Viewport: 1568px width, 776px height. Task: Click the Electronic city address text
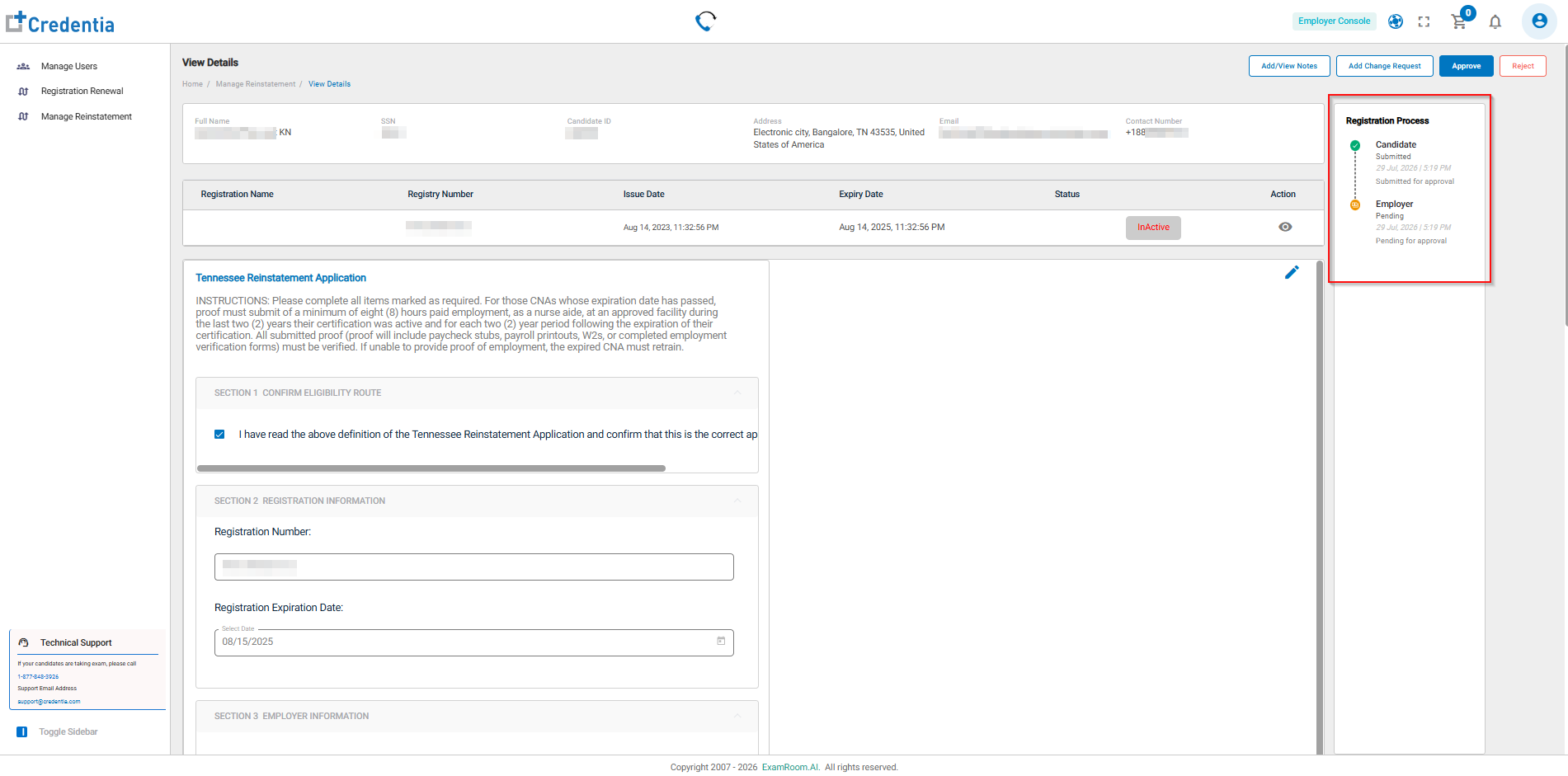839,139
